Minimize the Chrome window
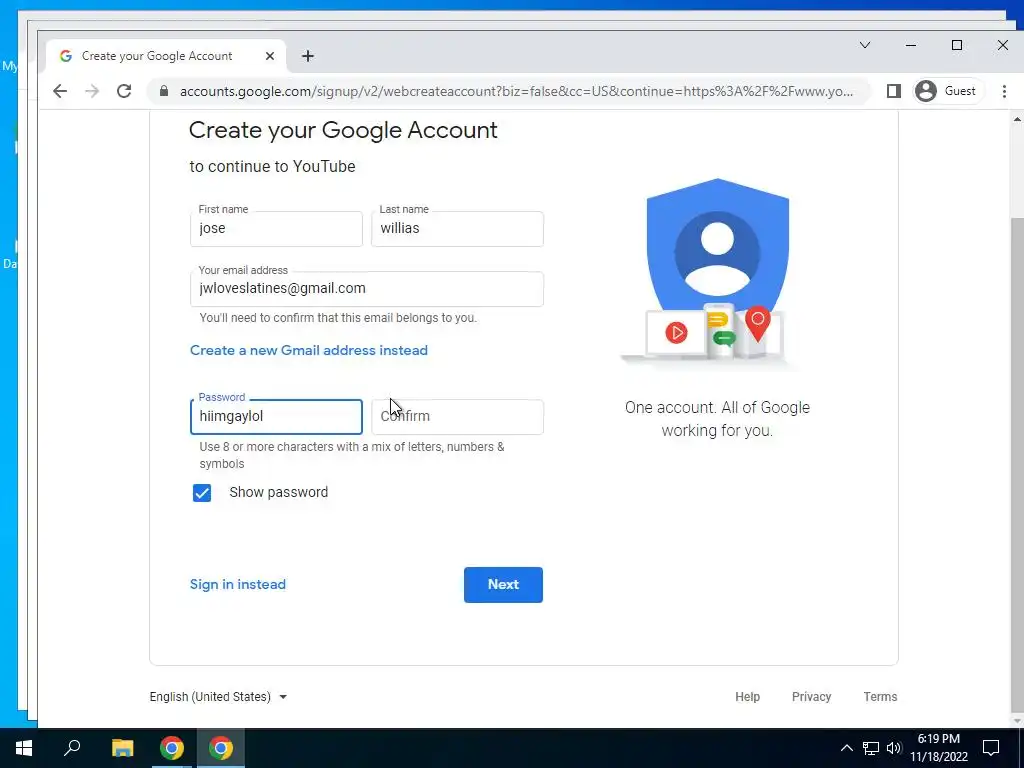This screenshot has height=768, width=1024. (x=911, y=45)
